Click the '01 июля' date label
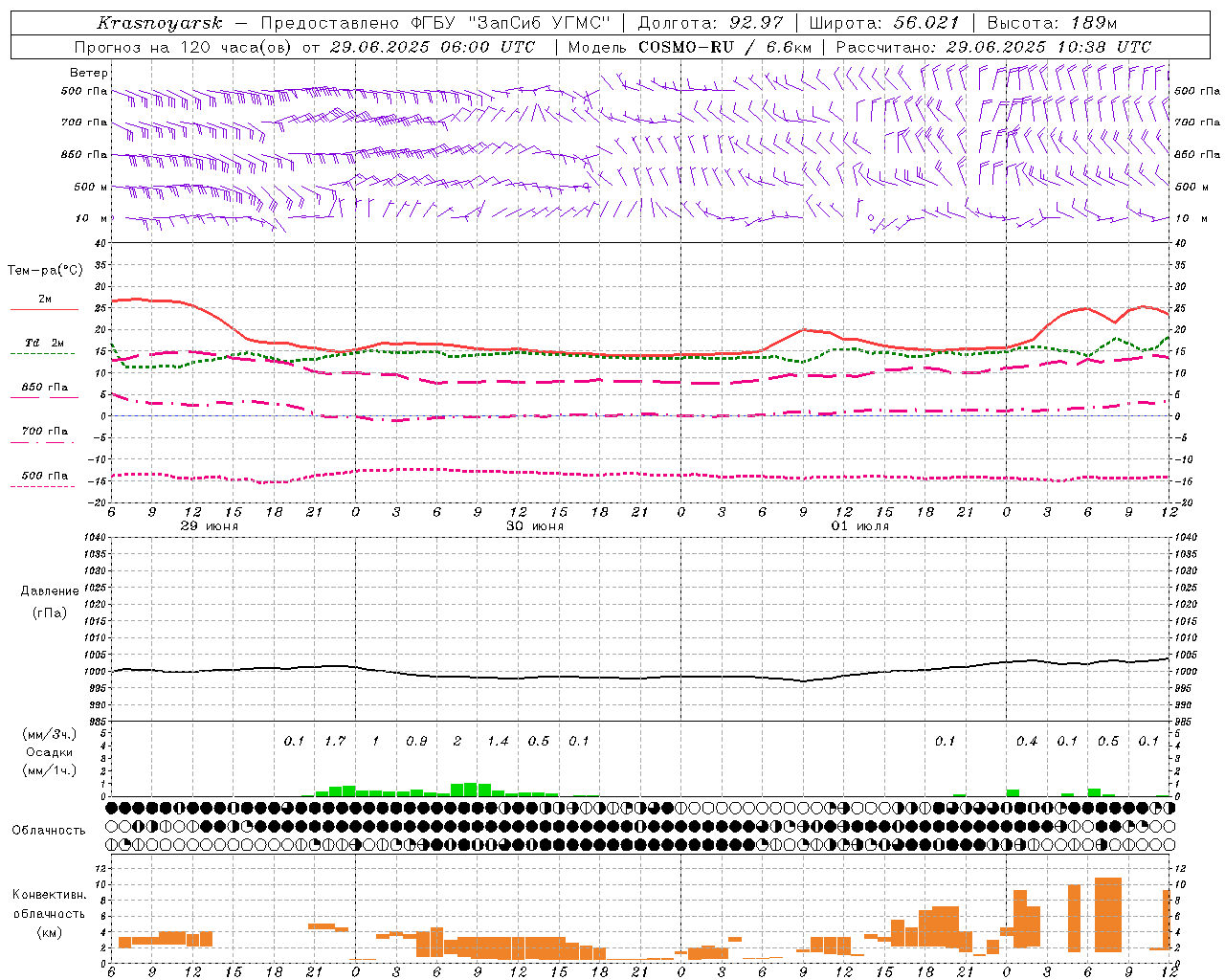The image size is (1225, 980). [x=859, y=526]
